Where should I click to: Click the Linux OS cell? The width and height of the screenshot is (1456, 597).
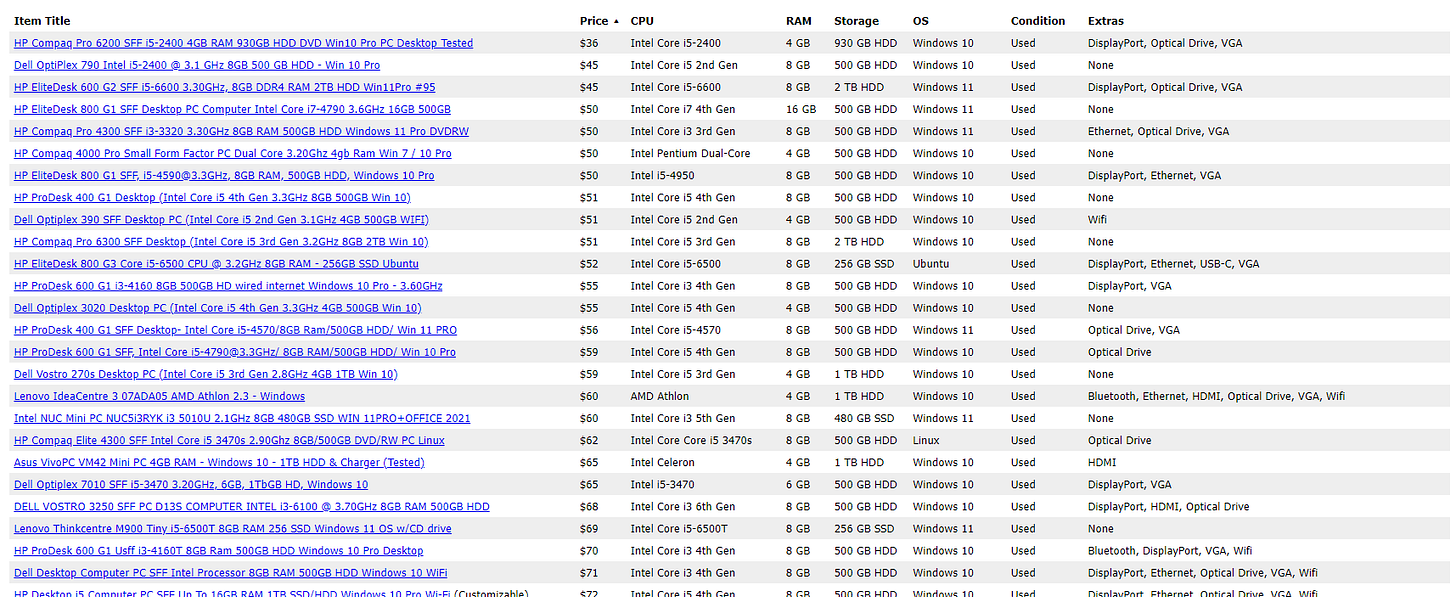click(926, 440)
